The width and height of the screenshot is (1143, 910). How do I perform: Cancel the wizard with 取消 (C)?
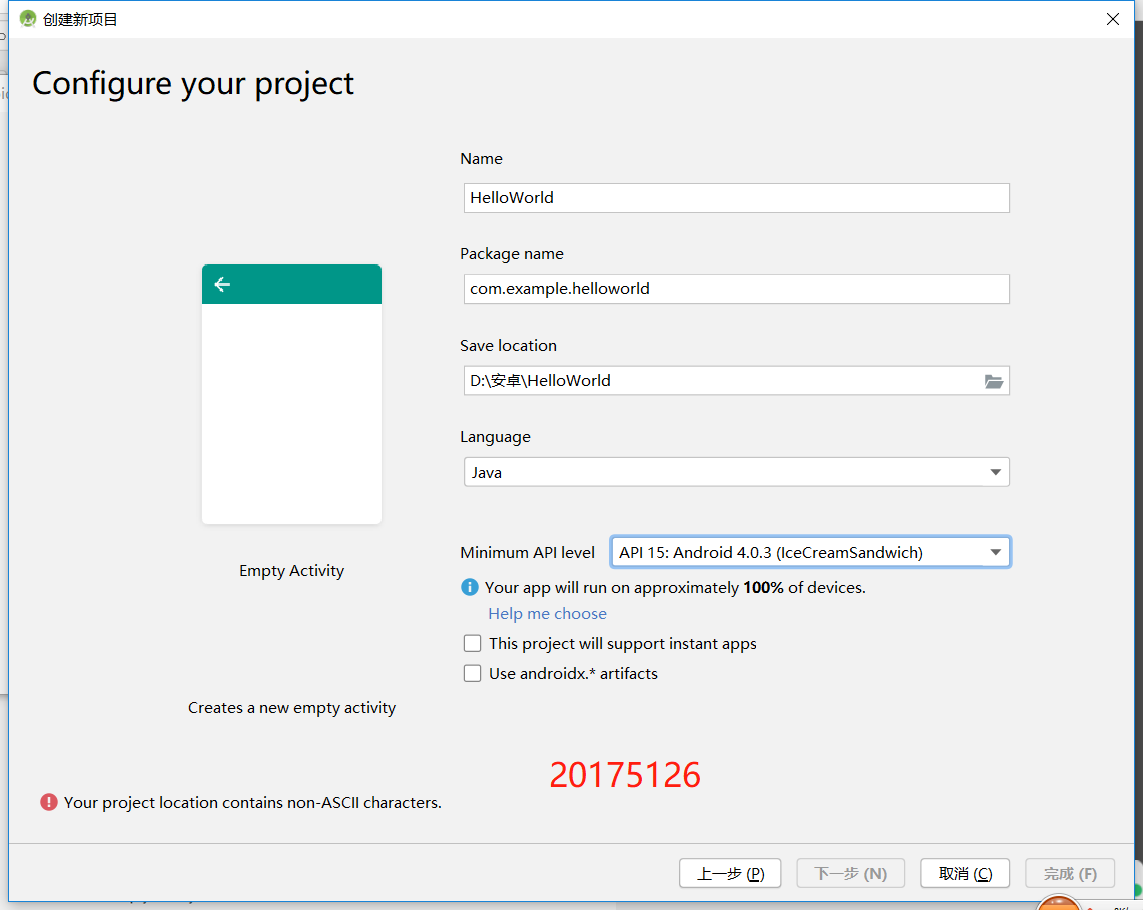point(965,873)
